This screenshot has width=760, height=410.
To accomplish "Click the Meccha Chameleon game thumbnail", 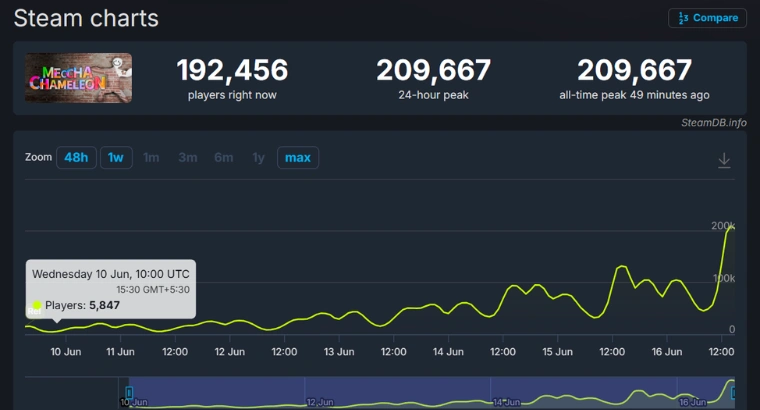I will coord(79,78).
